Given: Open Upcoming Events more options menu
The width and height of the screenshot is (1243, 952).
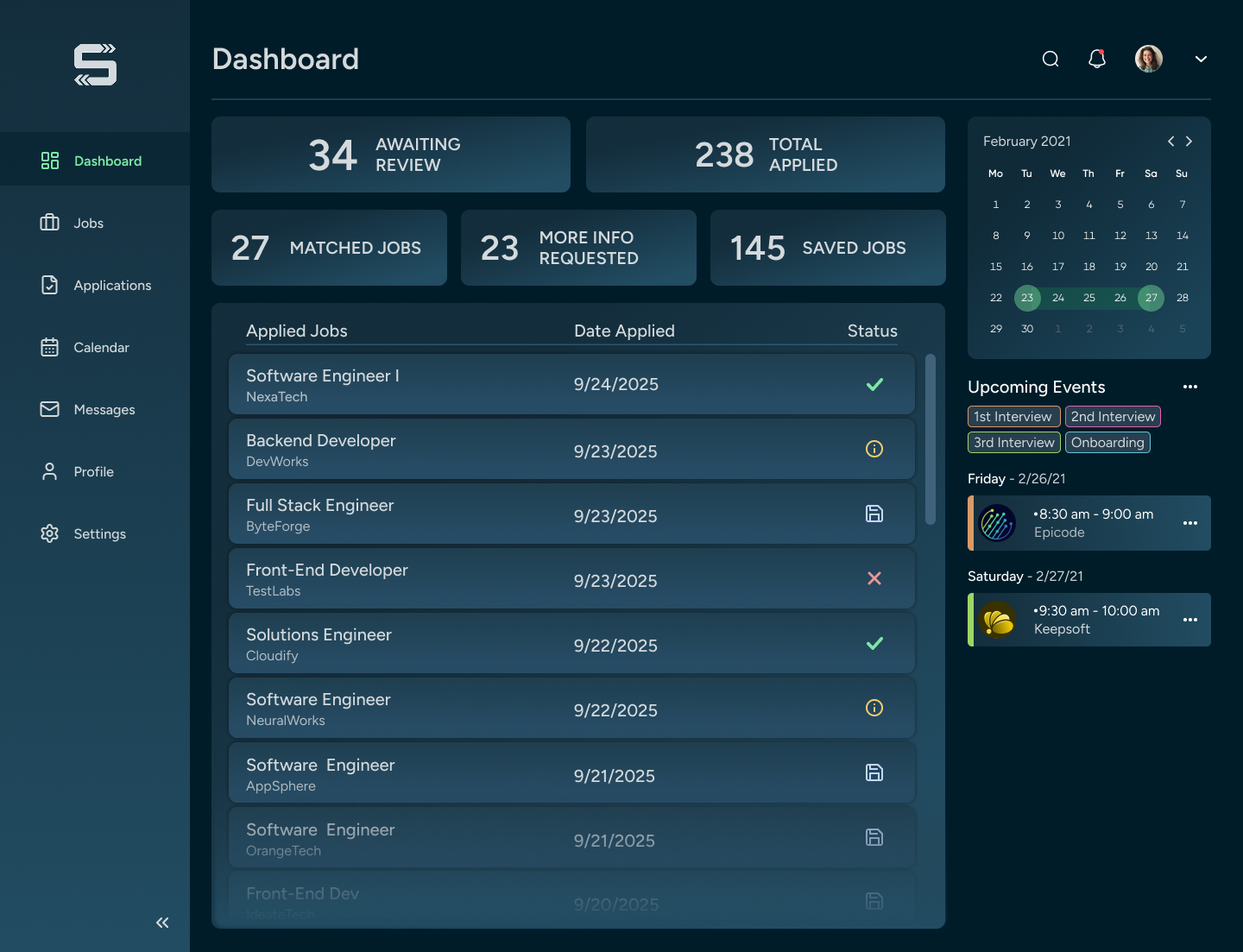Looking at the screenshot, I should [x=1190, y=387].
